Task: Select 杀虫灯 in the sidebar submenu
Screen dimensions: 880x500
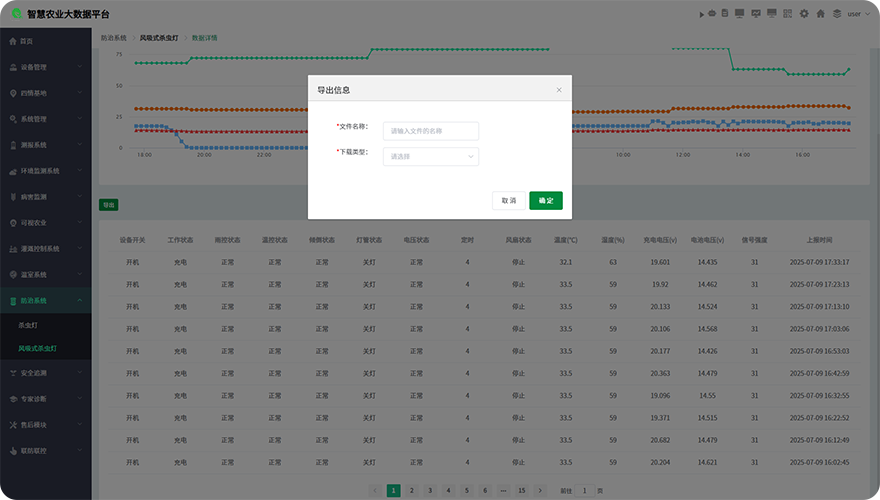Action: [x=28, y=325]
